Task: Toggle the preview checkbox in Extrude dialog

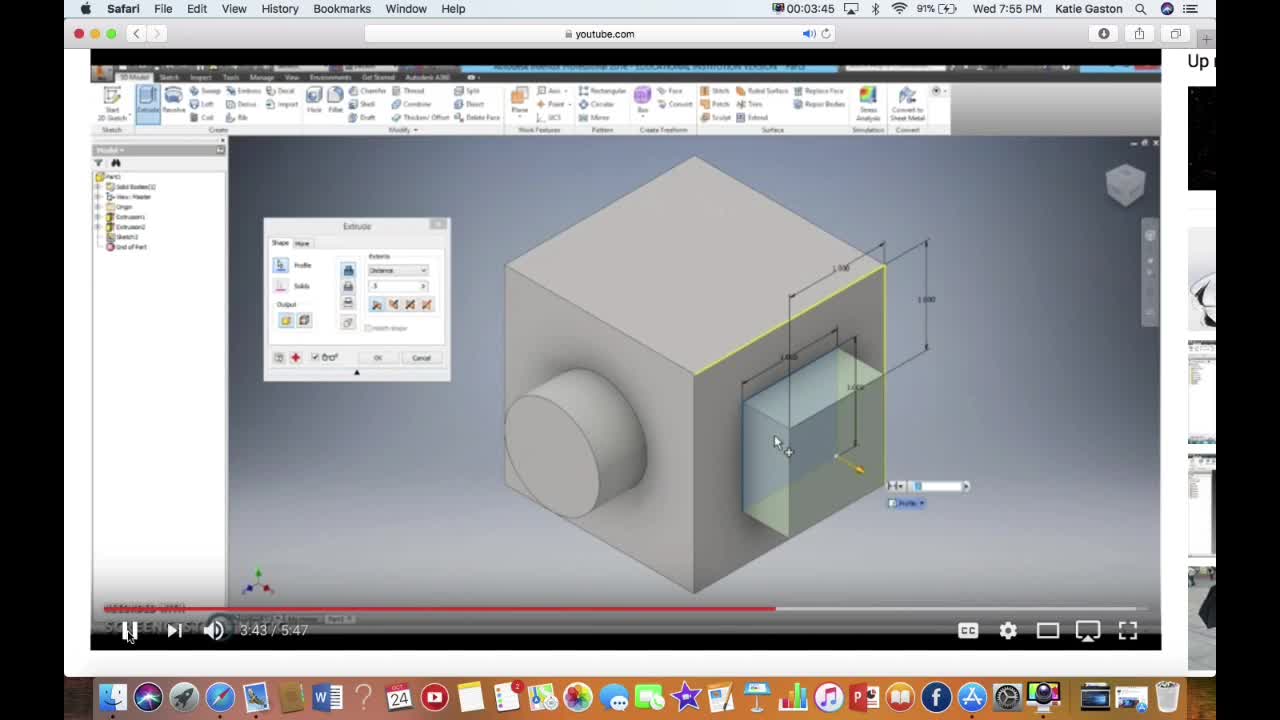Action: [x=316, y=357]
